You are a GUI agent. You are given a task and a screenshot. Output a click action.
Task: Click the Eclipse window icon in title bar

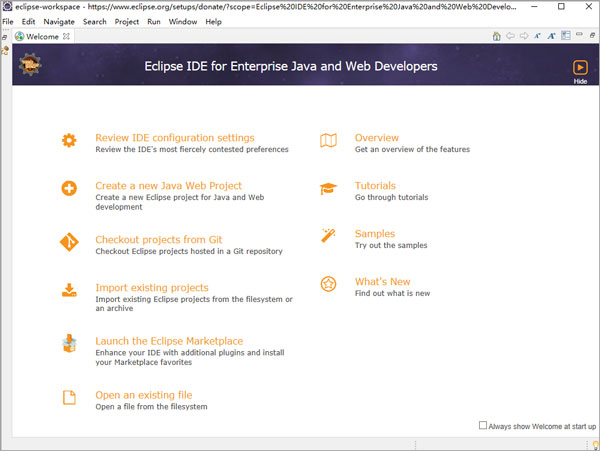click(x=7, y=7)
